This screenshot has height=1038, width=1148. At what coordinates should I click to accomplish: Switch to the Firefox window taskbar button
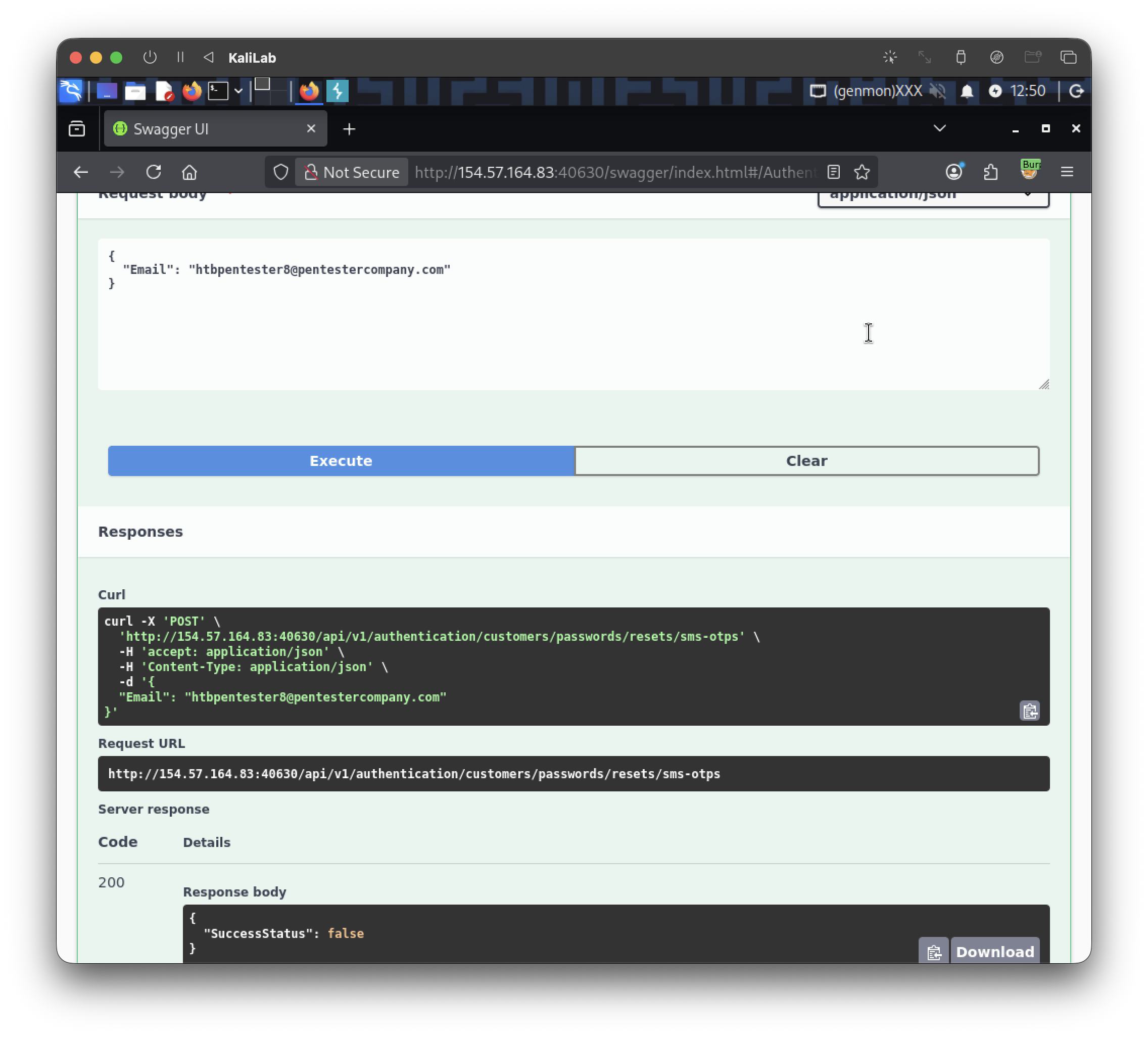pos(309,91)
